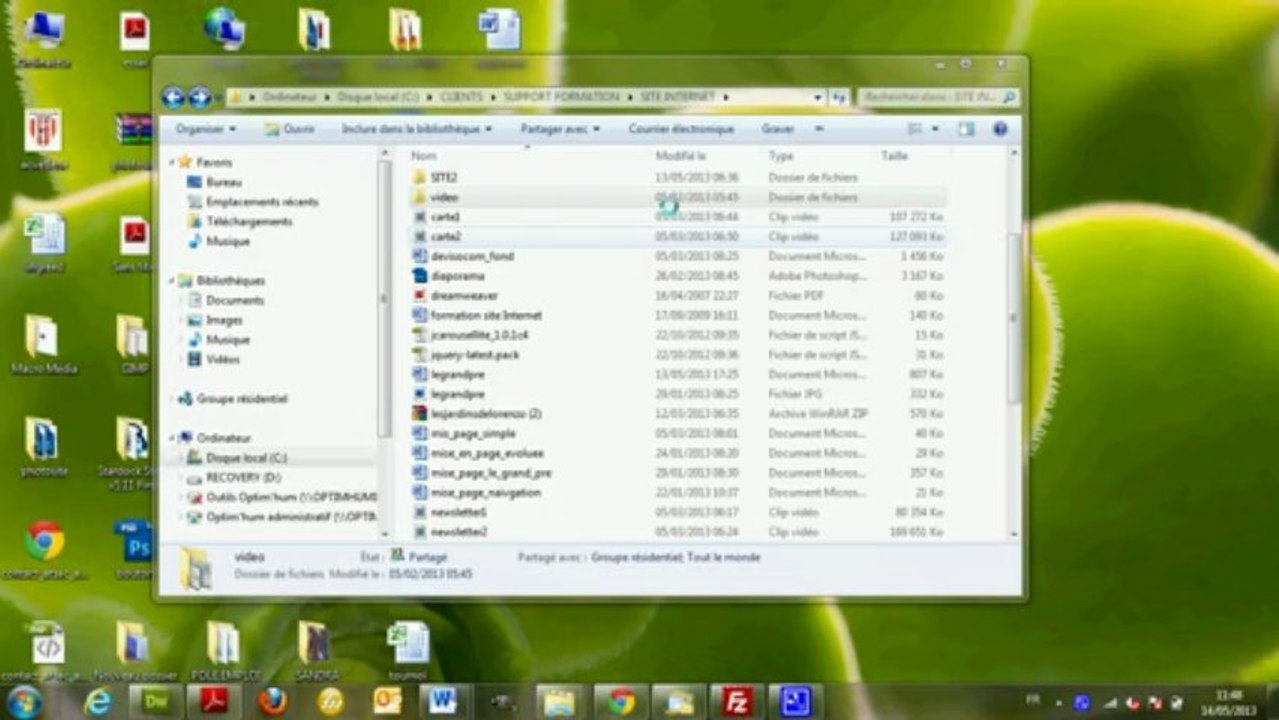Go back with the Explorer back arrow
The image size is (1279, 720).
coord(173,97)
